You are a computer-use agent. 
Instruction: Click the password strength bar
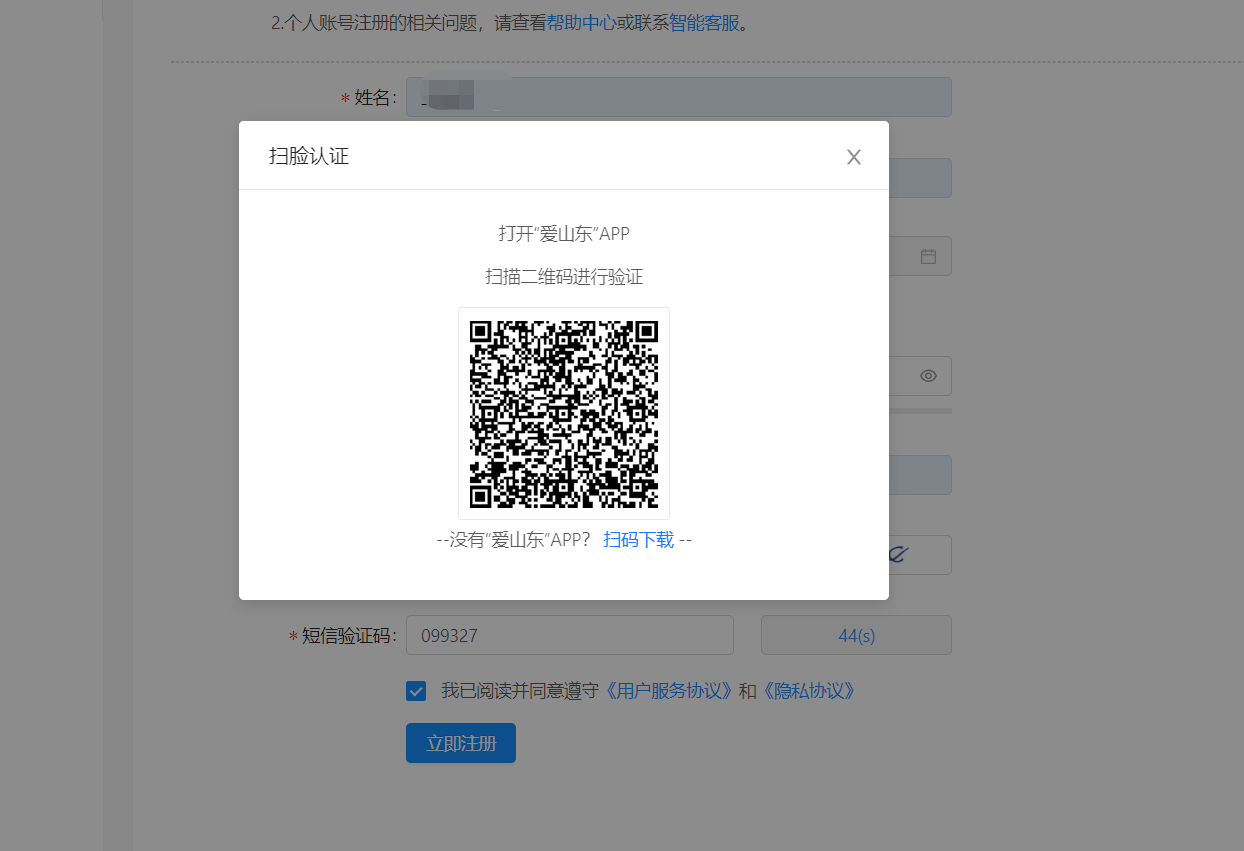(919, 410)
